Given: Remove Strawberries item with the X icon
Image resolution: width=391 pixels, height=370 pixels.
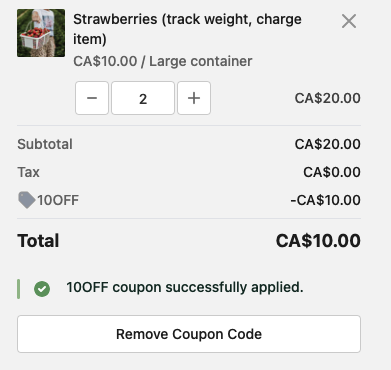Looking at the screenshot, I should [x=349, y=21].
